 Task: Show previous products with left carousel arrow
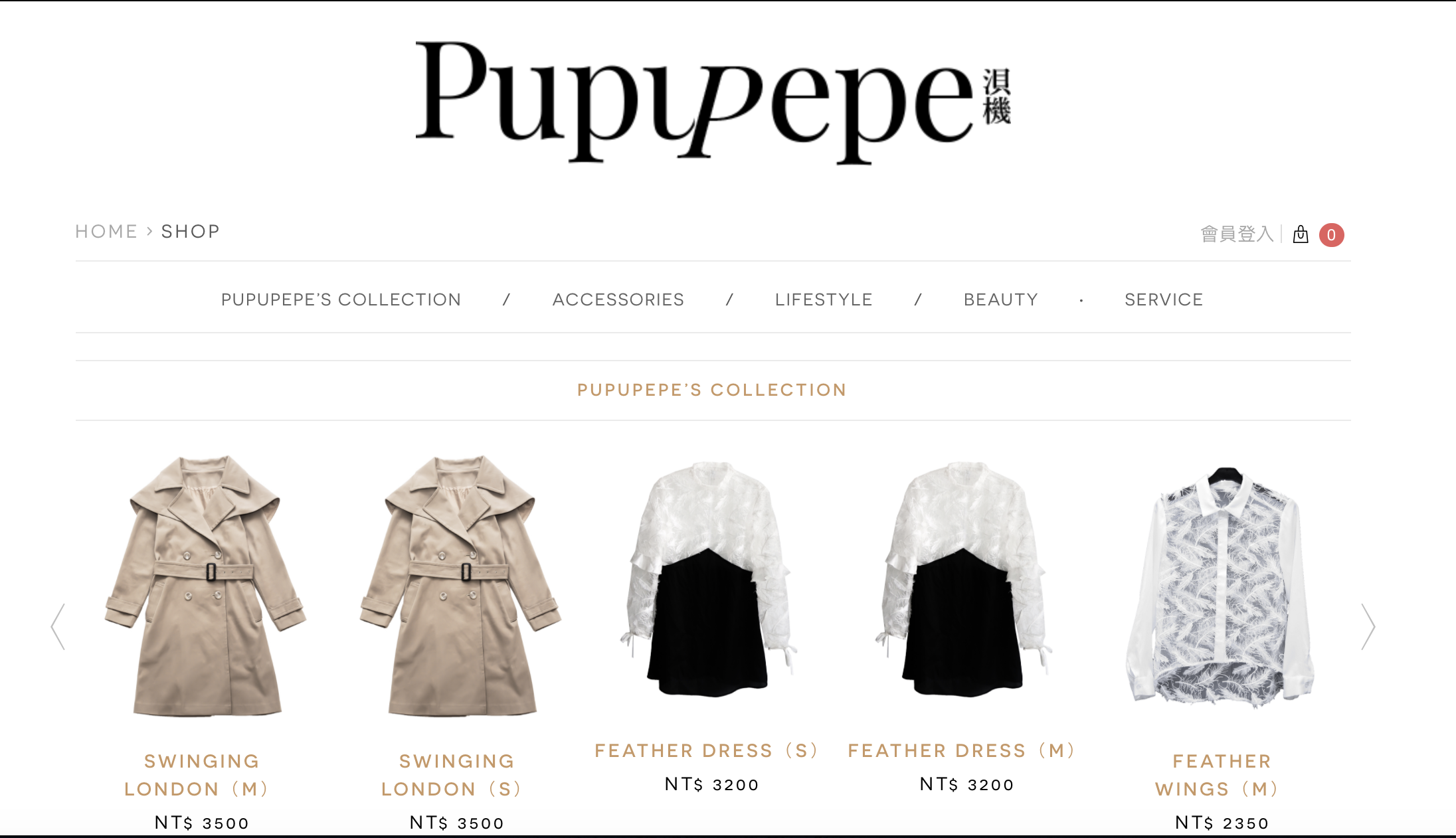(58, 626)
